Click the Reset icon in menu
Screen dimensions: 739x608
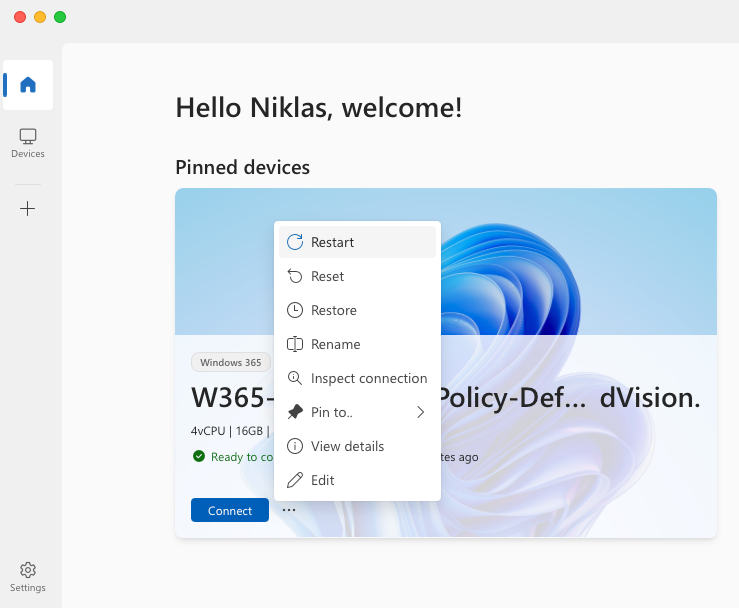click(x=295, y=276)
